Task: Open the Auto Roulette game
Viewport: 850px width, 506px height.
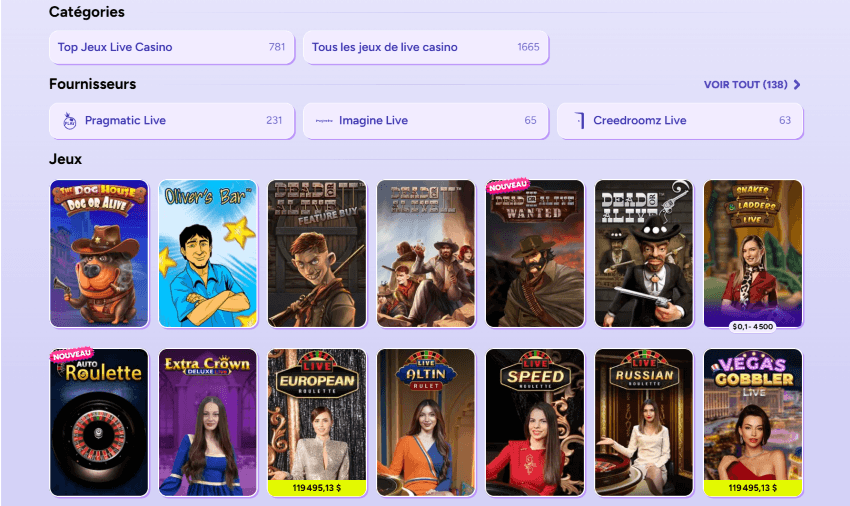Action: (99, 422)
